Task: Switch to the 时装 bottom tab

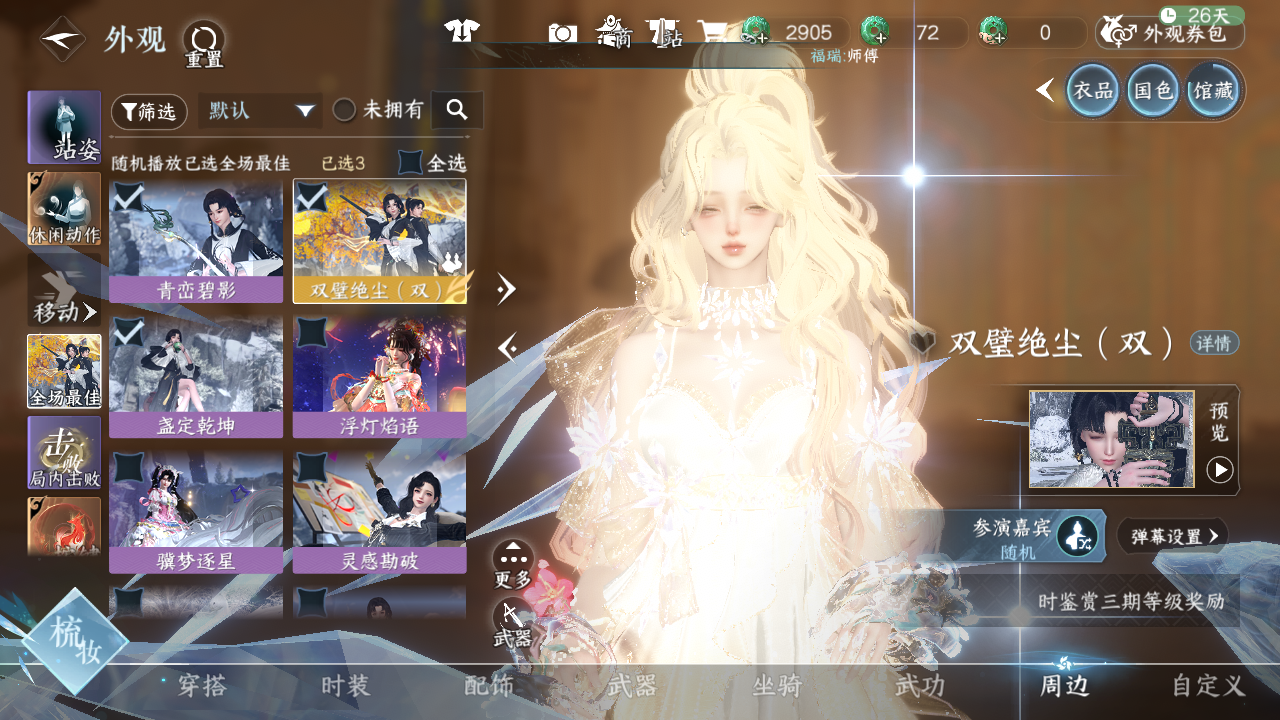Action: 345,686
